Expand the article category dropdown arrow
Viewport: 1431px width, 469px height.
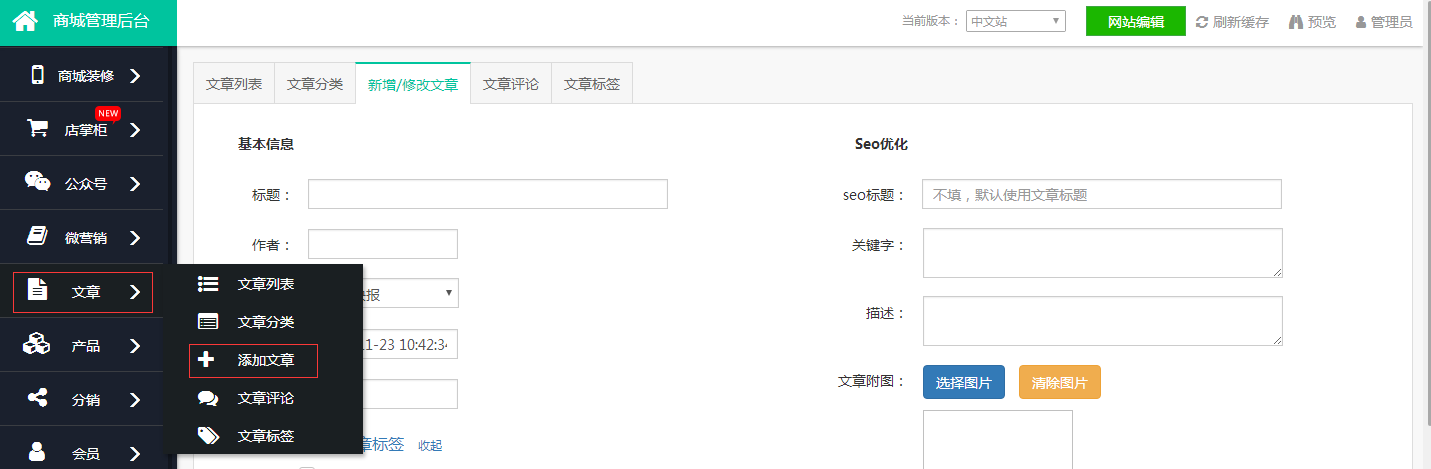tap(449, 293)
